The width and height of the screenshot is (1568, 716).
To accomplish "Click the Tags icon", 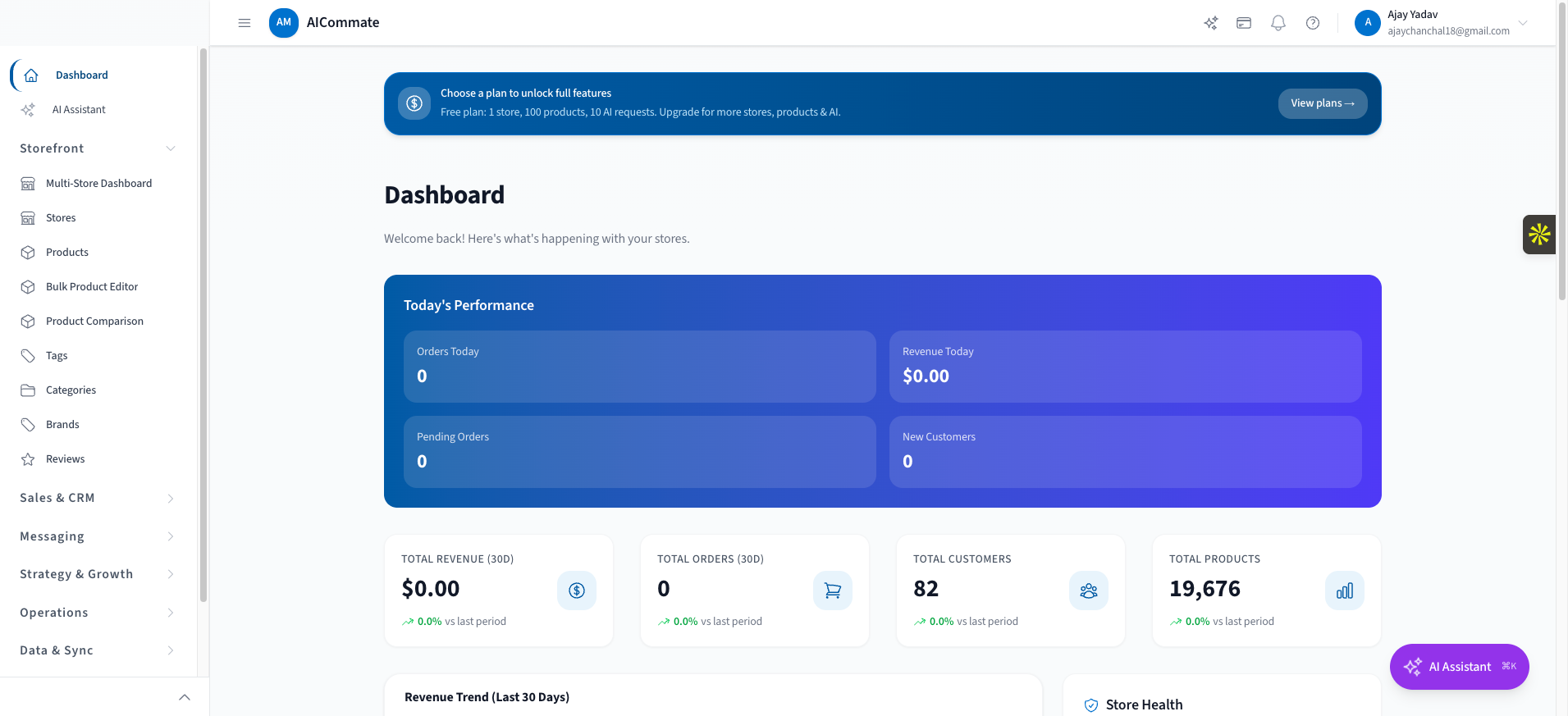I will (28, 356).
